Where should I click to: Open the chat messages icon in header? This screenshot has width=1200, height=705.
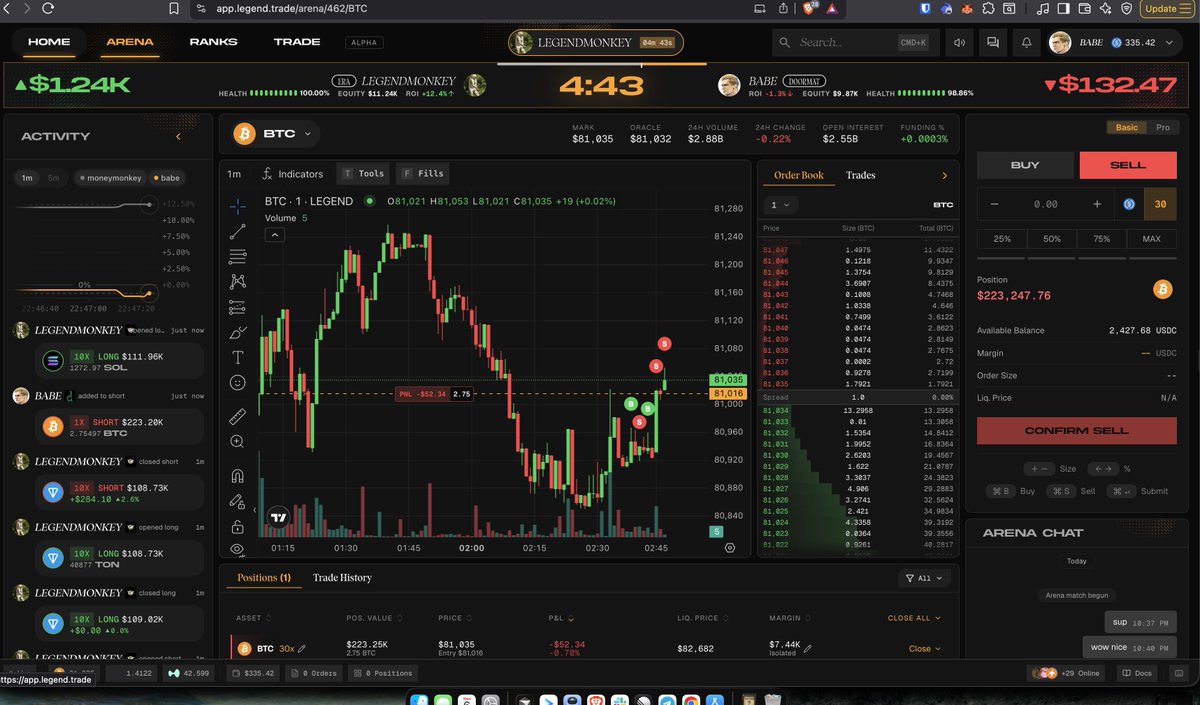click(993, 43)
